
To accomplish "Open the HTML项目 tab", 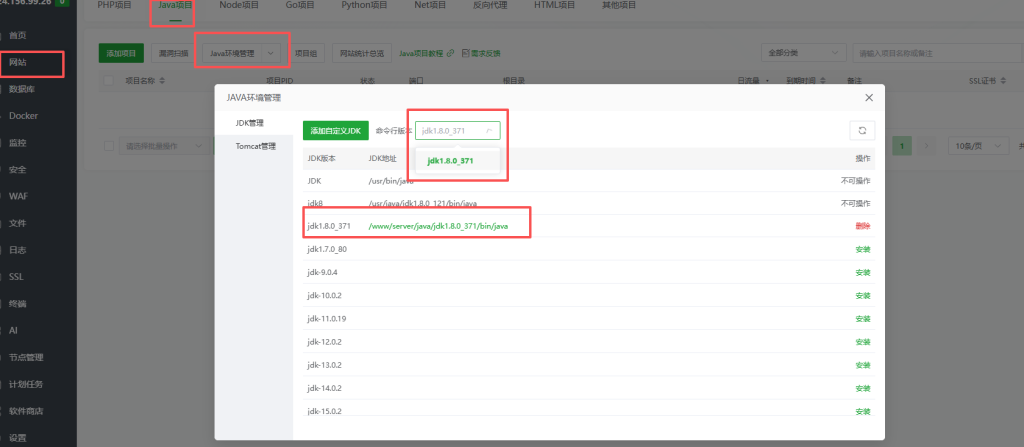I will click(x=554, y=5).
